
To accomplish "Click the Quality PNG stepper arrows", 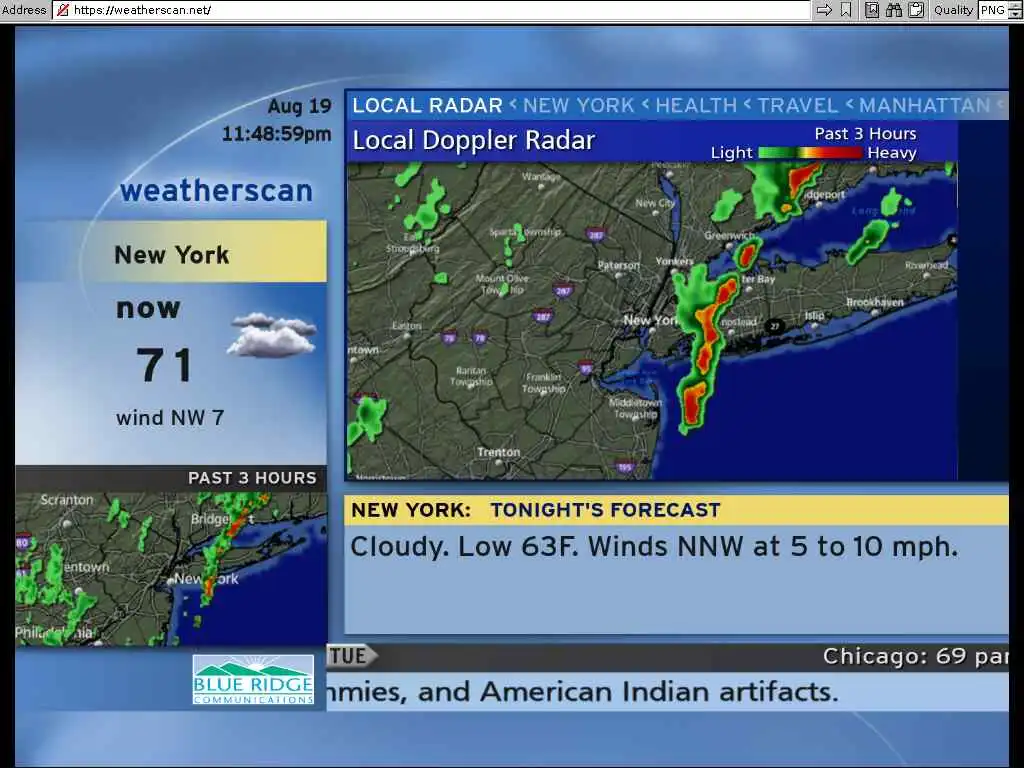I will tap(1014, 10).
